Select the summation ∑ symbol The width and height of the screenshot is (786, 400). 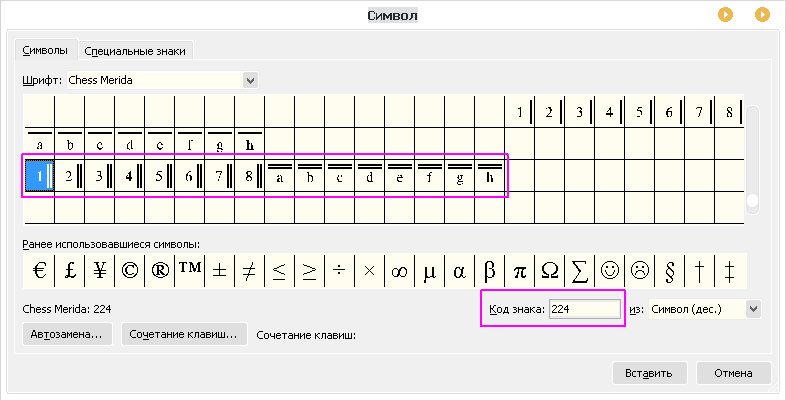coord(579,270)
